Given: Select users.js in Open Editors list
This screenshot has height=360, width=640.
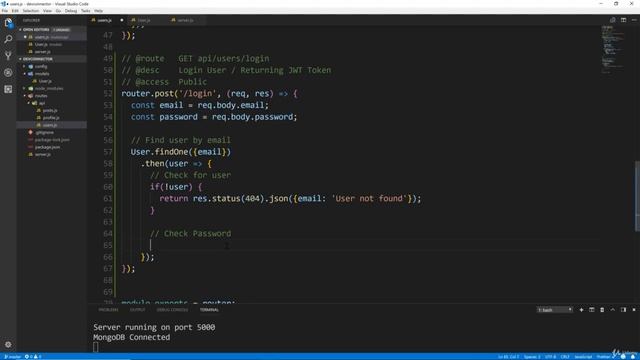Looking at the screenshot, I should pyautogui.click(x=51, y=37).
